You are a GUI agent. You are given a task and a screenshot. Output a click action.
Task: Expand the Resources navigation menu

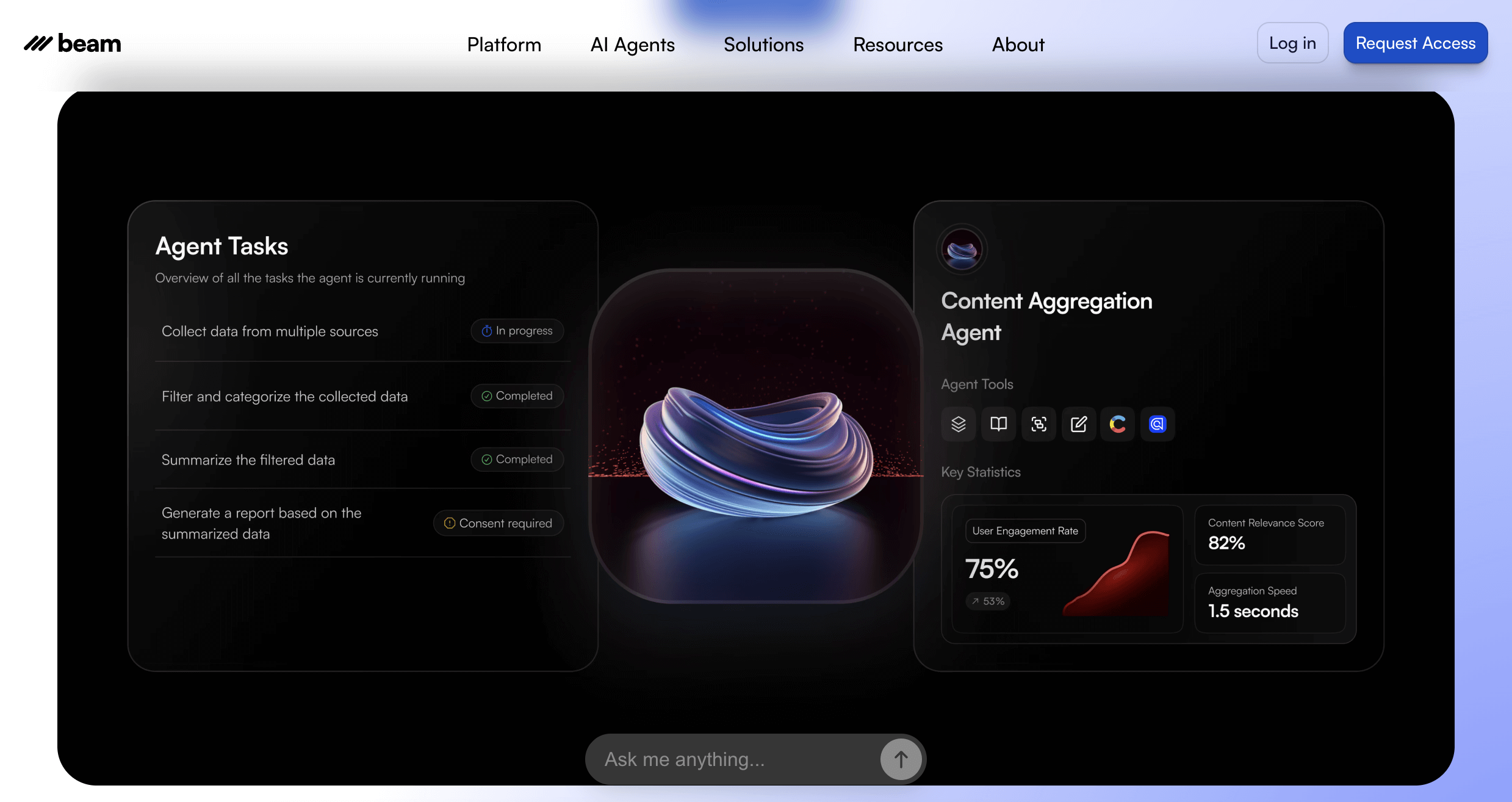(x=898, y=45)
